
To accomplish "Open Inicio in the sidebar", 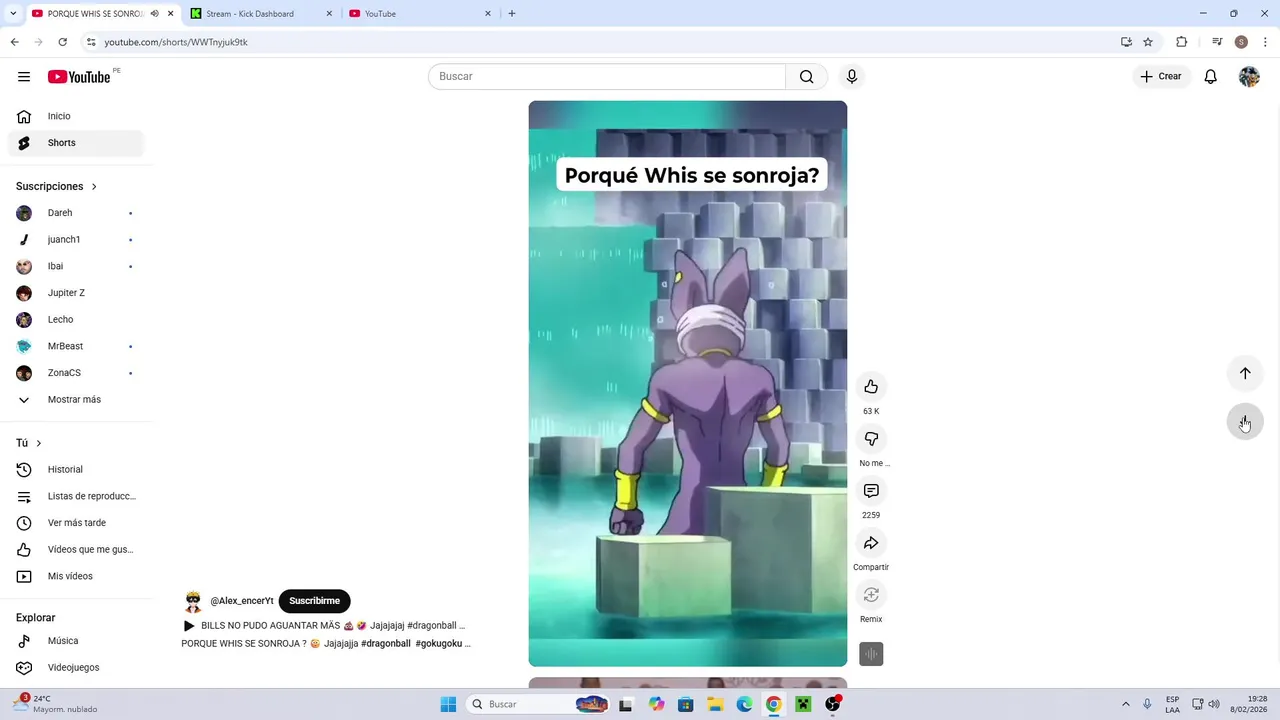I will 76,116.
